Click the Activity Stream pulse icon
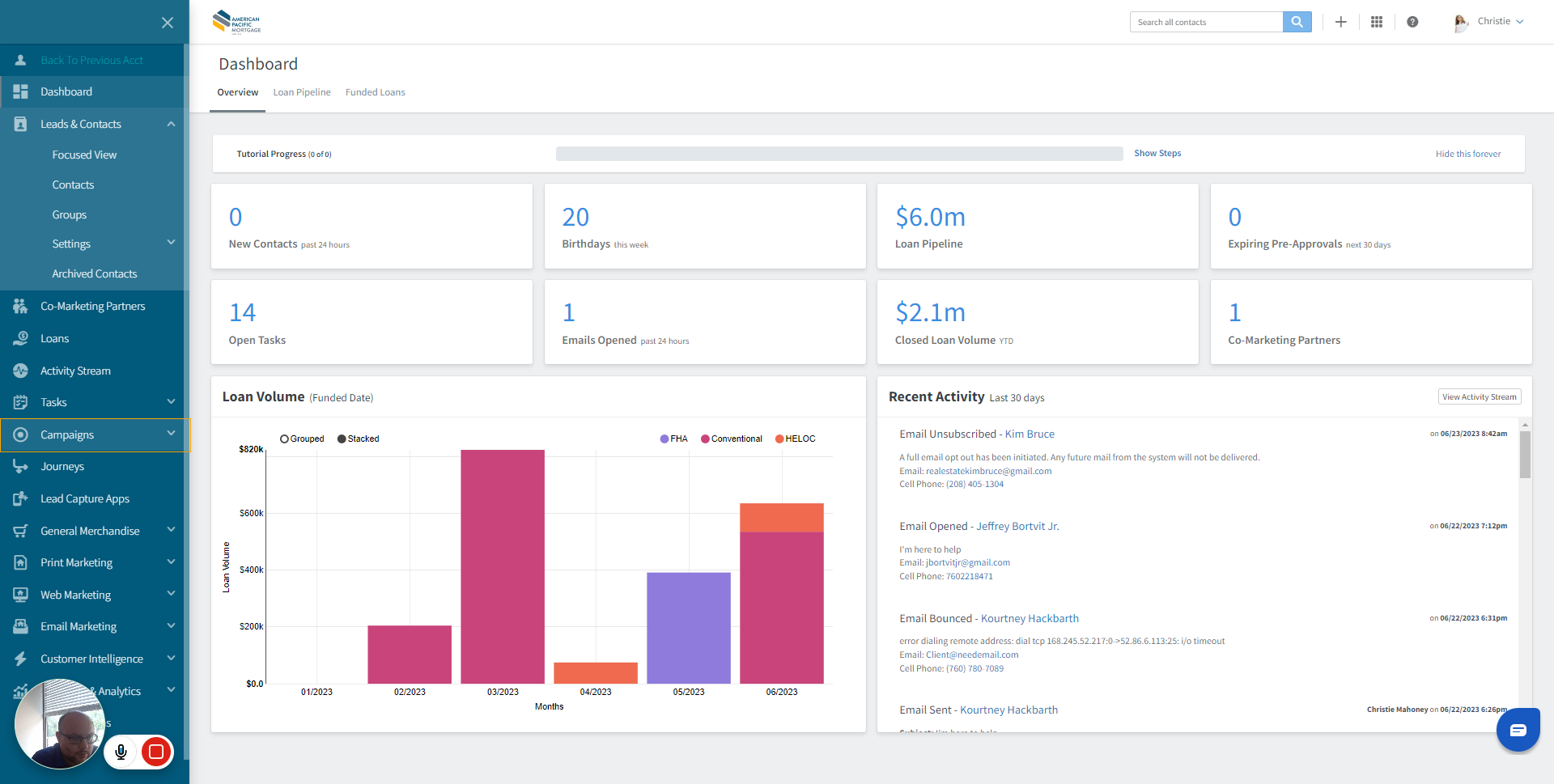 [21, 371]
